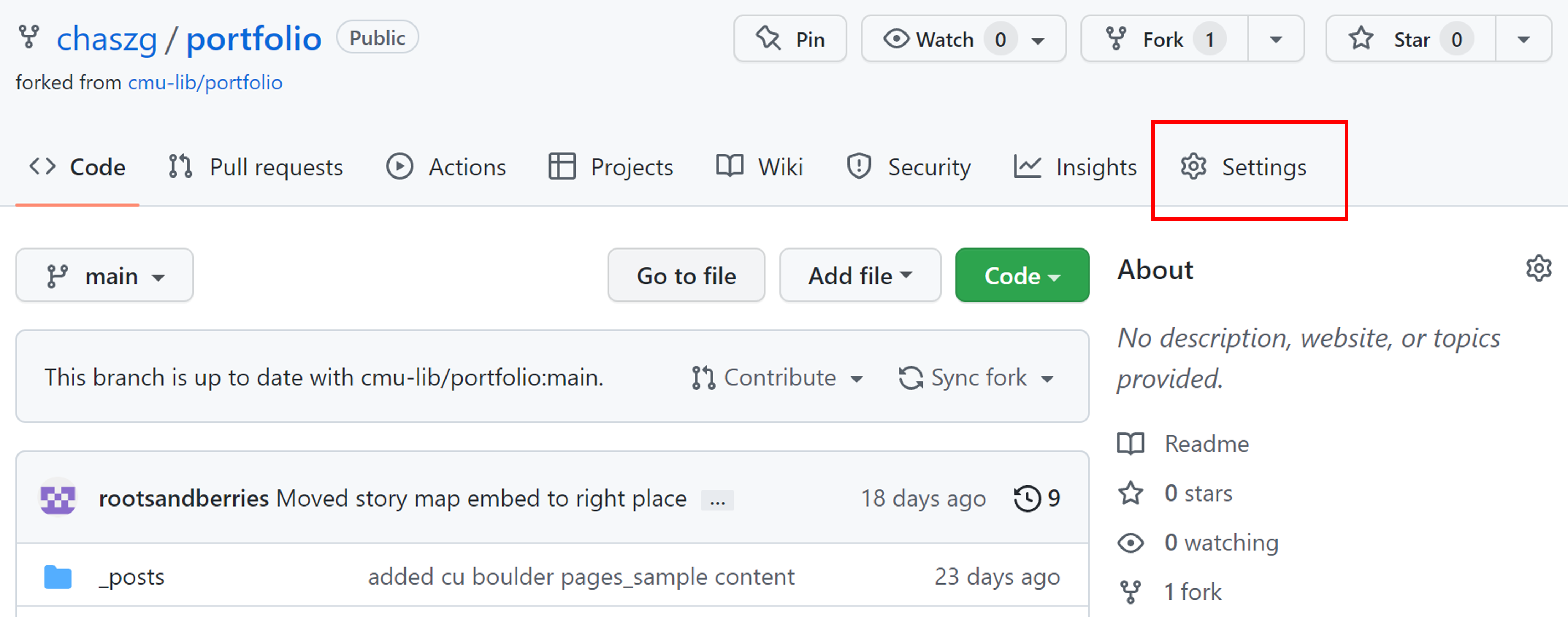The width and height of the screenshot is (1568, 617).
Task: Click the blue folder icon next to _posts
Action: pos(58,577)
